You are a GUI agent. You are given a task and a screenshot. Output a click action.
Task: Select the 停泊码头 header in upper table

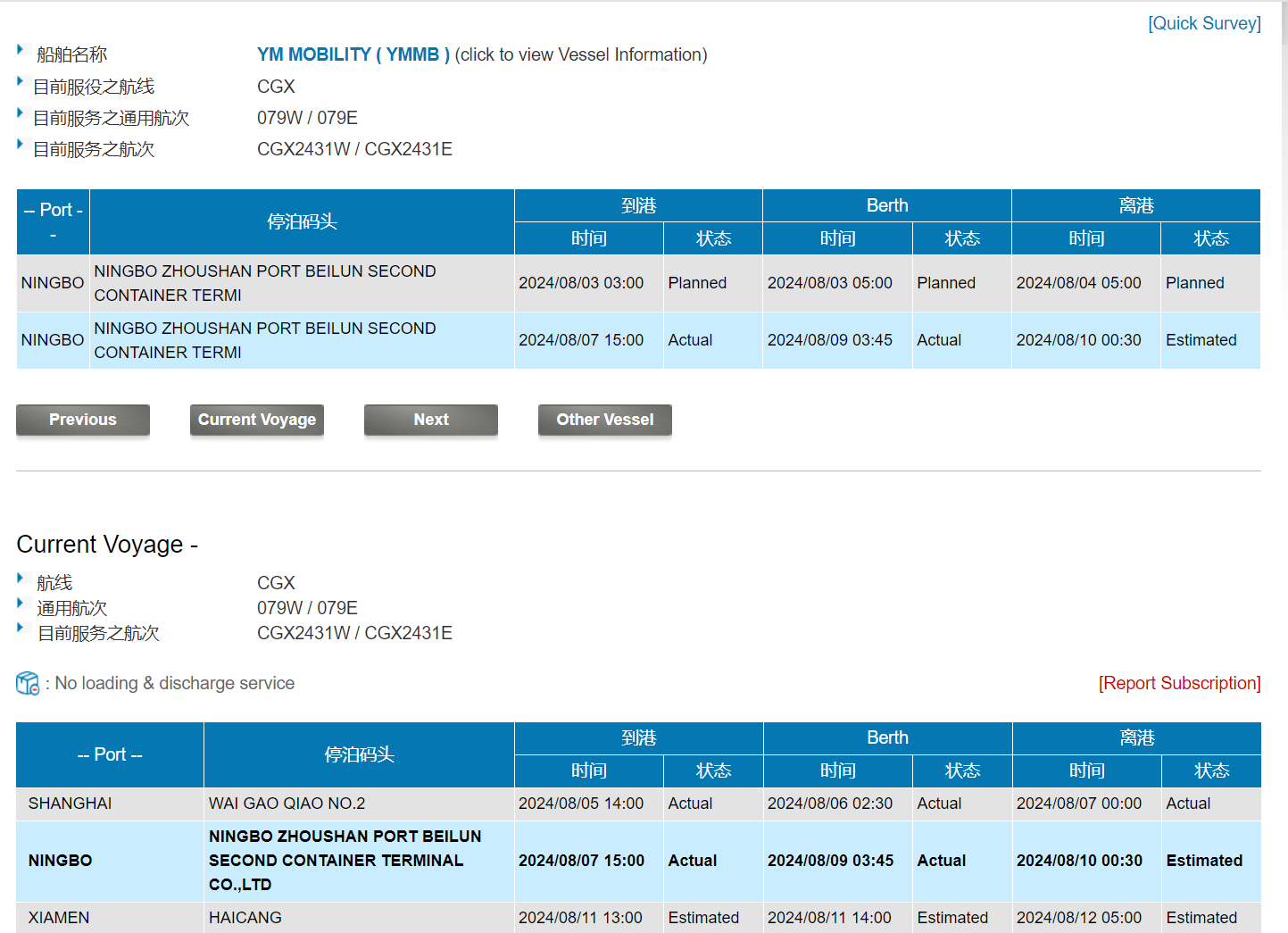(302, 221)
